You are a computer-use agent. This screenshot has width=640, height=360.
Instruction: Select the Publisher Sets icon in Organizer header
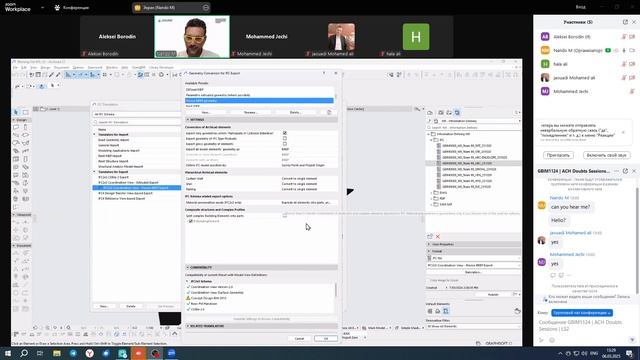[x=457, y=113]
